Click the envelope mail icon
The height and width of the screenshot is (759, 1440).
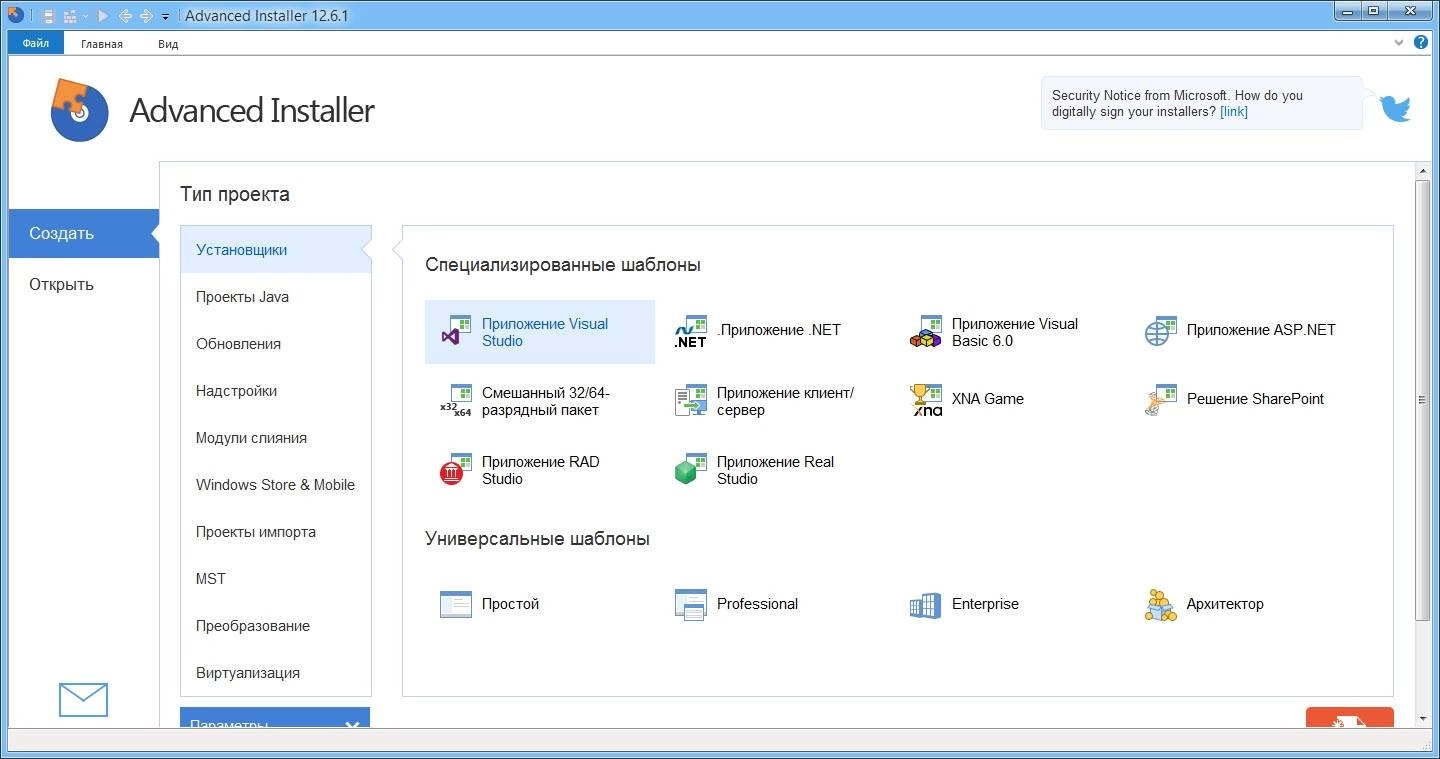(x=83, y=700)
